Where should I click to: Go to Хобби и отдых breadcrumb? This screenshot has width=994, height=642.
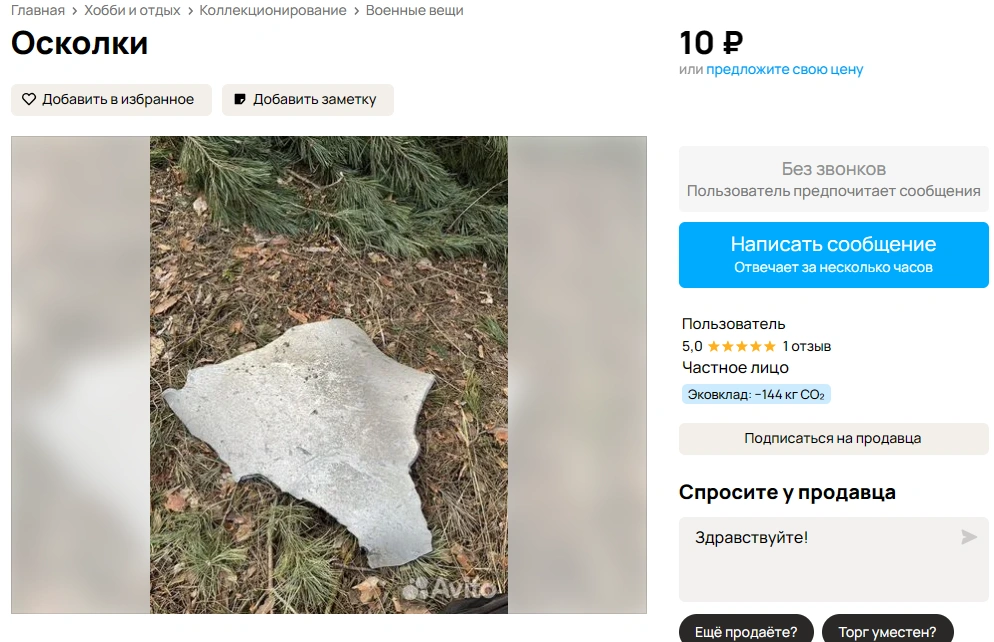[x=132, y=10]
